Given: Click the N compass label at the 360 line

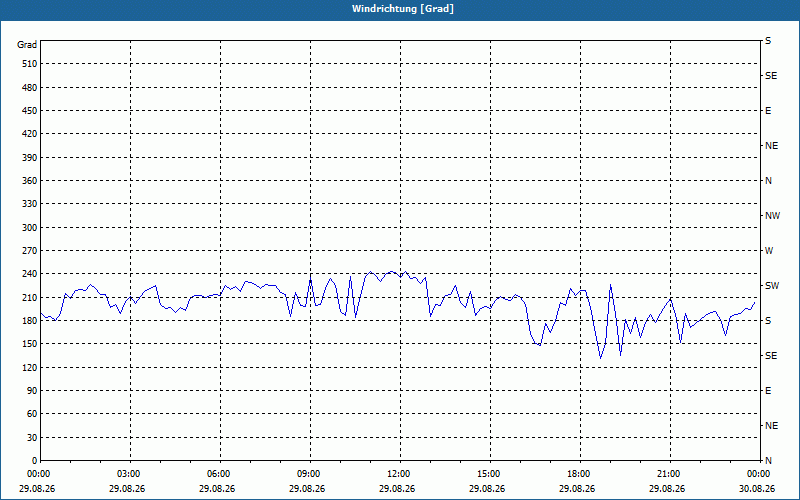Looking at the screenshot, I should point(769,181).
